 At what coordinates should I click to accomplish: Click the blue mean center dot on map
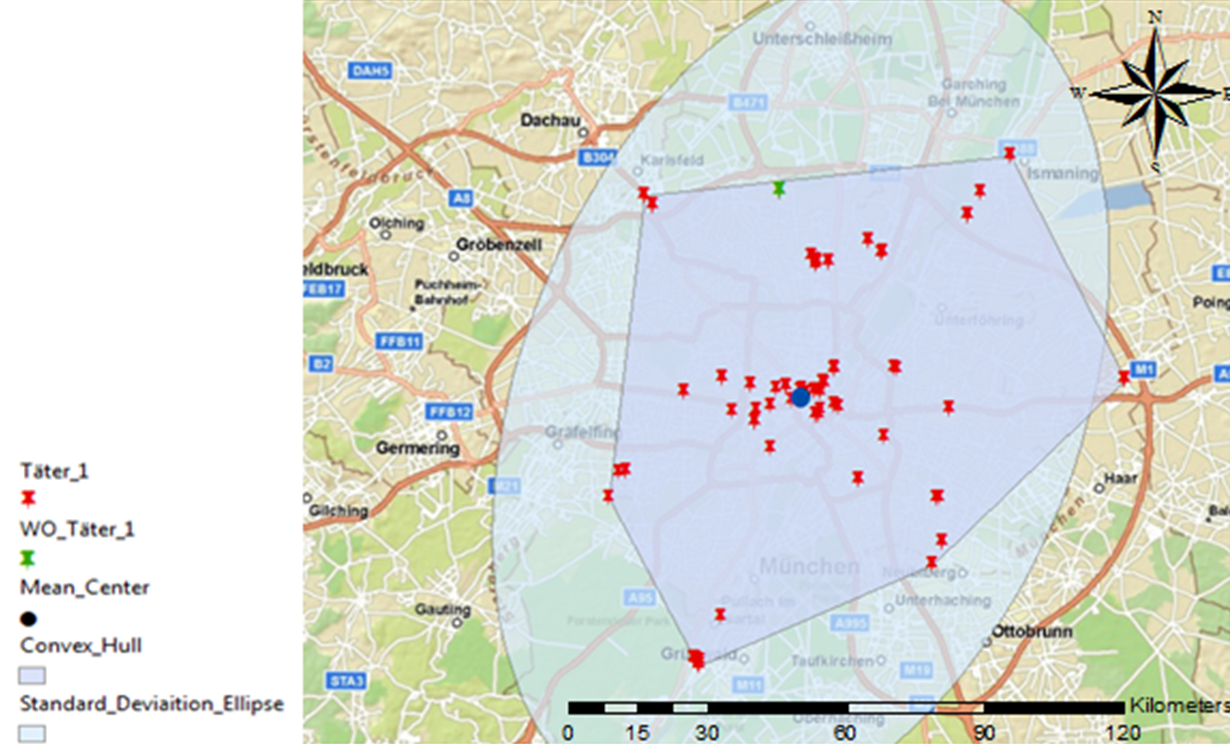800,397
